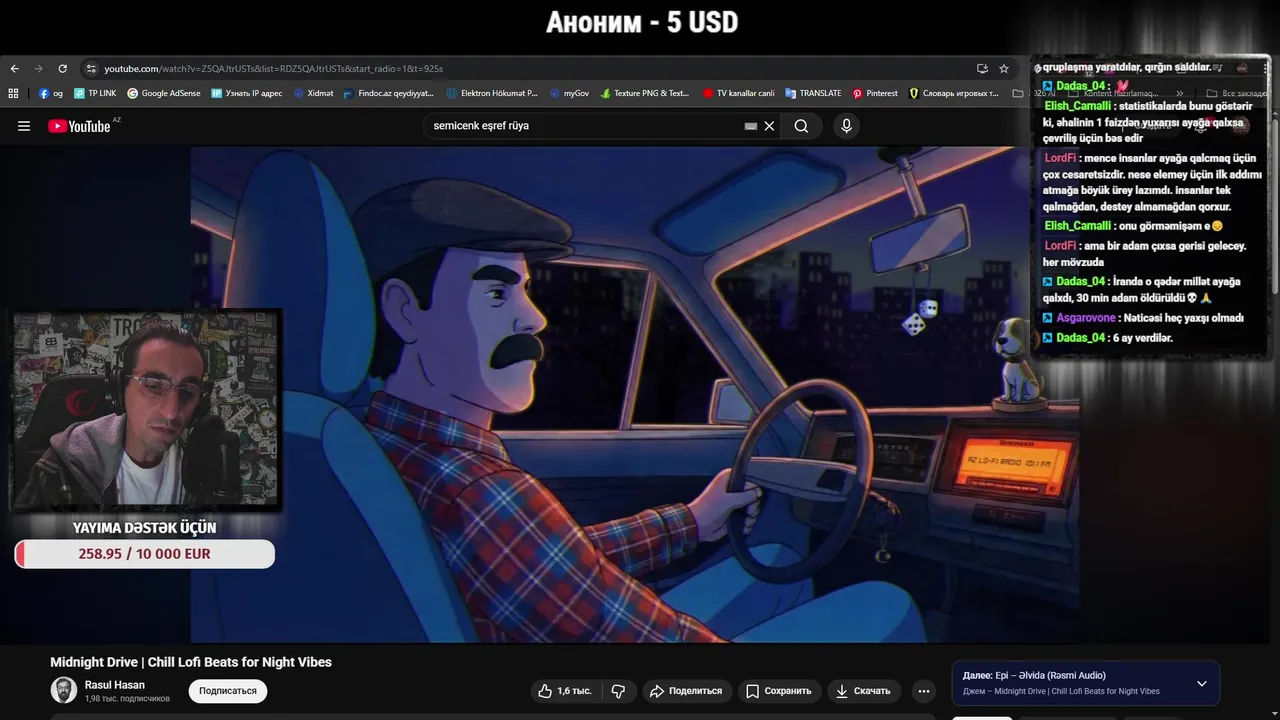This screenshot has width=1280, height=720.
Task: Clear the search text with the X
Action: click(769, 126)
